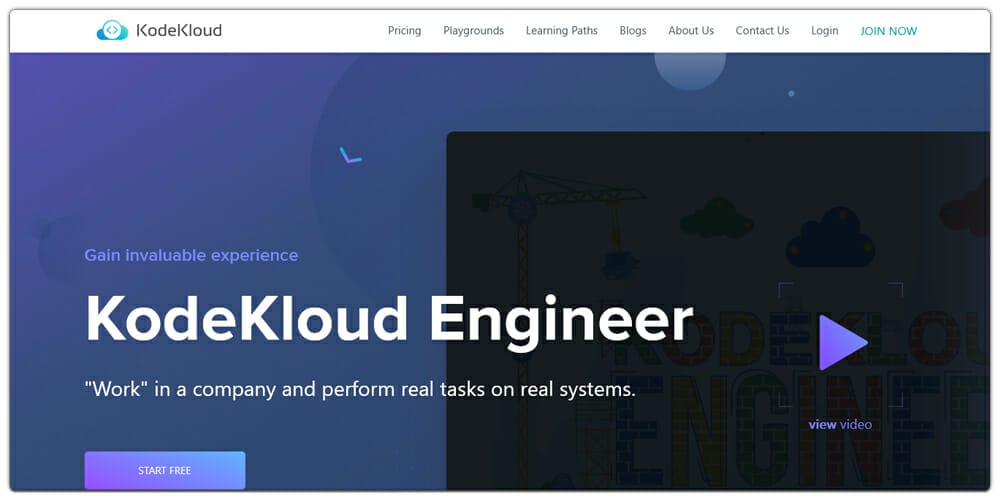Click the KodeKloud Engineer headline
Screen dimensions: 1000x500
(388, 320)
